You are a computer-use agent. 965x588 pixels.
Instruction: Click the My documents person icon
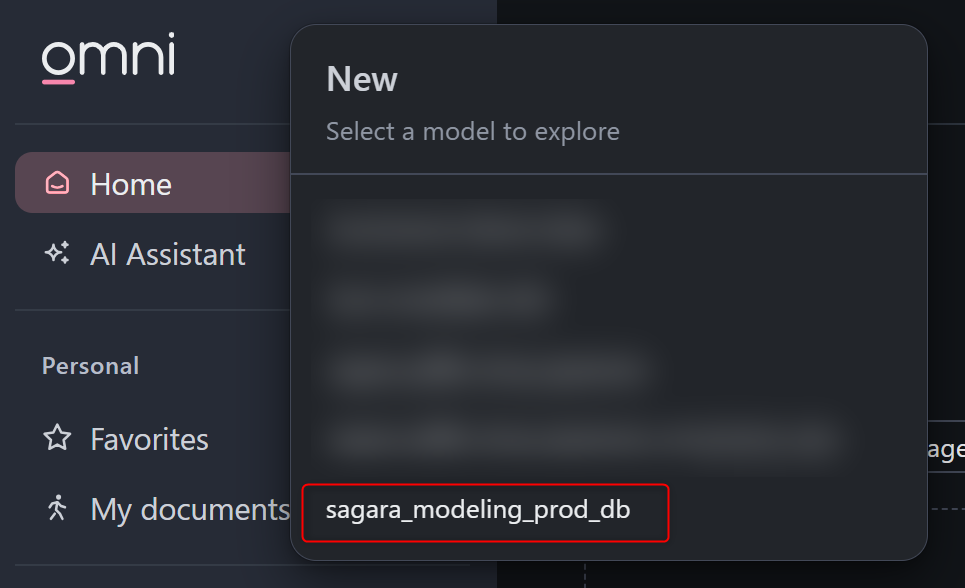click(x=57, y=508)
